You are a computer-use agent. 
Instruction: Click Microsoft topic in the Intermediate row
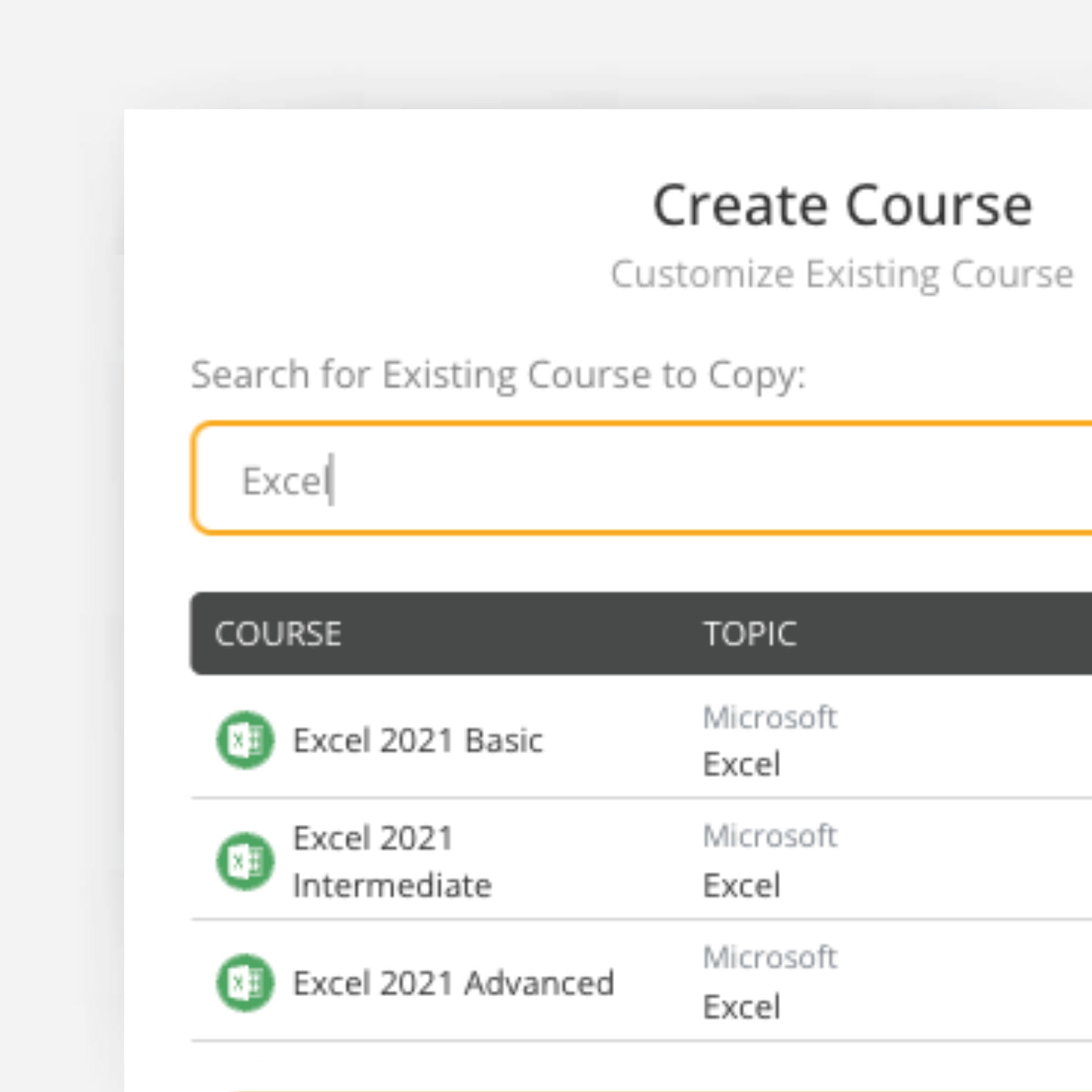770,836
